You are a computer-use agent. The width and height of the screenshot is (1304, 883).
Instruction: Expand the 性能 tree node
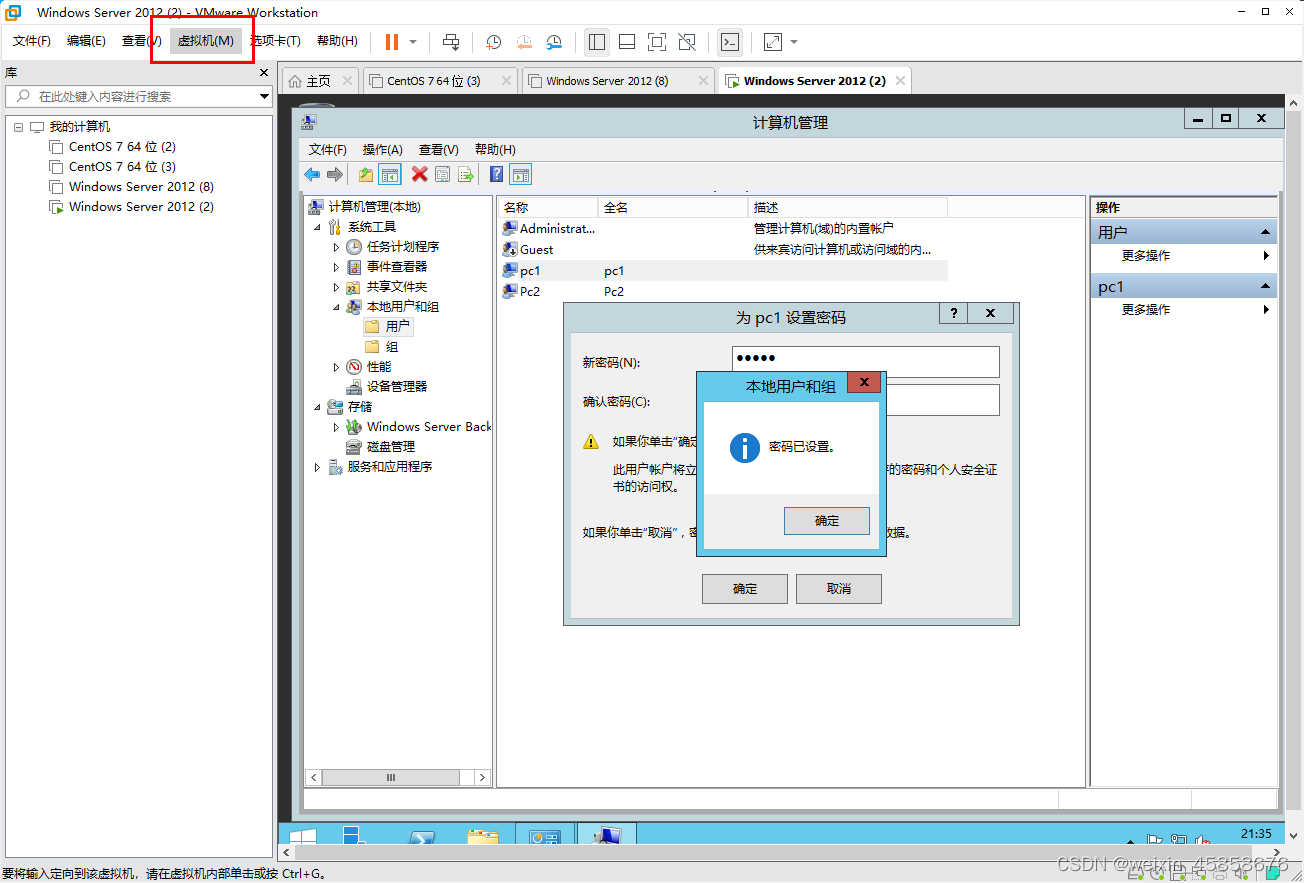click(336, 367)
